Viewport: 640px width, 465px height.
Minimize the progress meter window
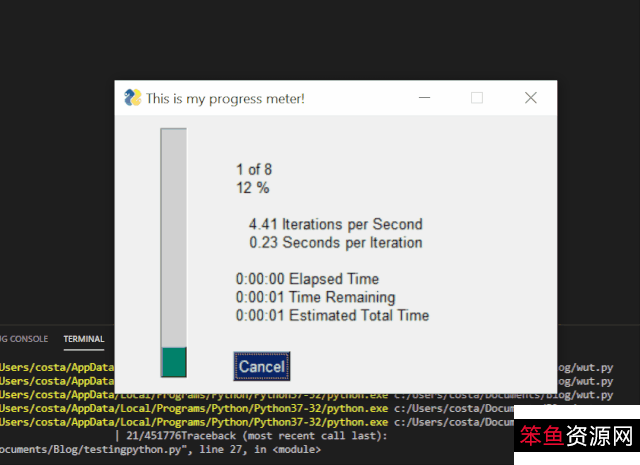pos(425,98)
